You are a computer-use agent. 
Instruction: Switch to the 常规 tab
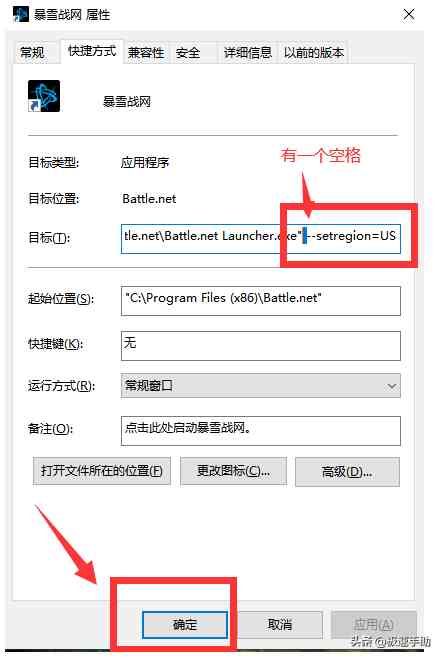(32, 52)
